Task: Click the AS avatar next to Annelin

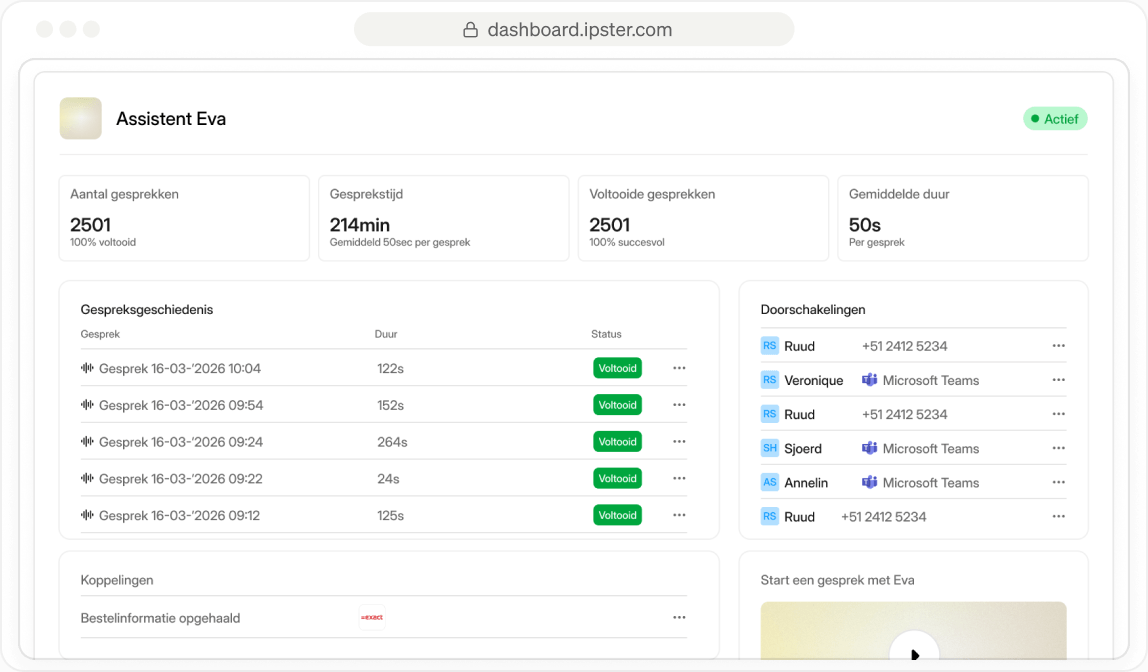Action: (x=769, y=482)
